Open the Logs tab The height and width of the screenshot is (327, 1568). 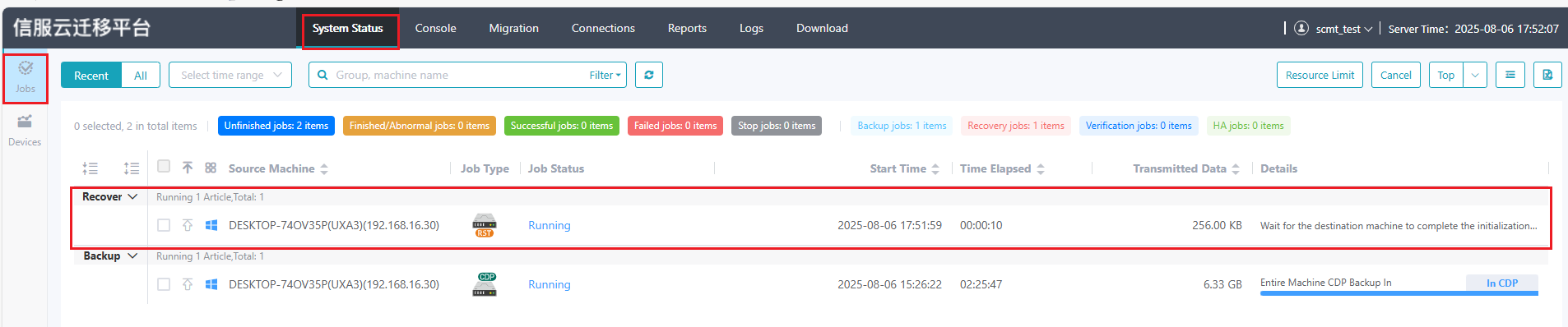tap(751, 28)
